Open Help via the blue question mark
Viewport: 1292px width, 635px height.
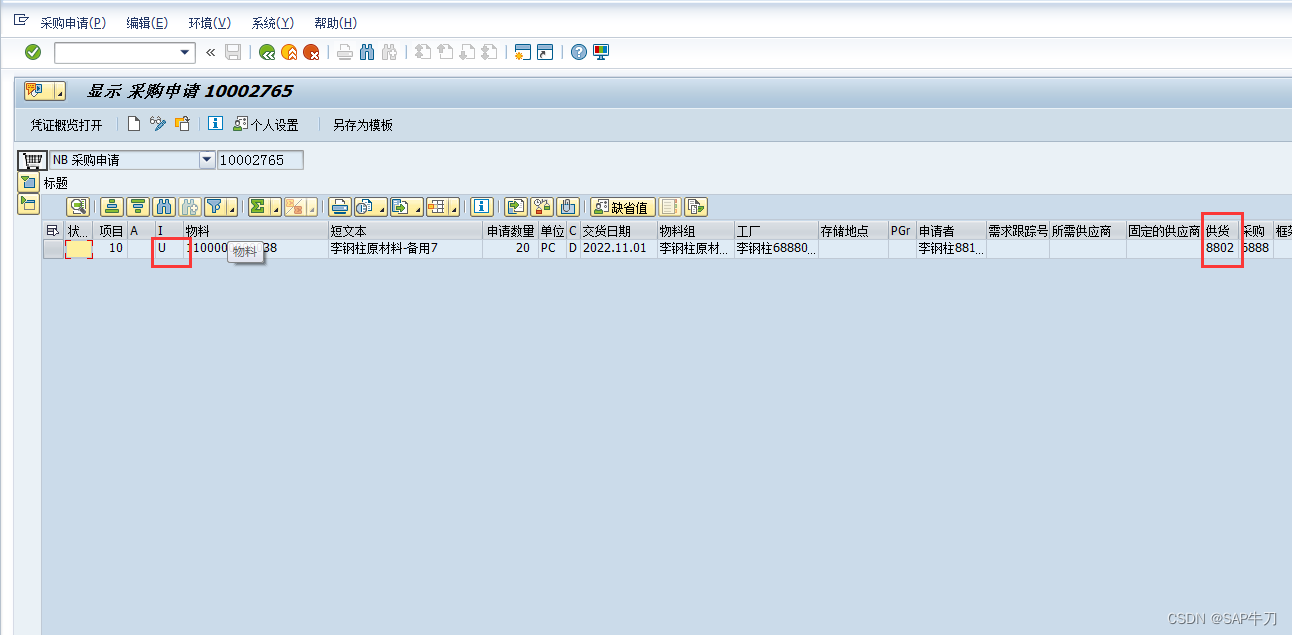pos(578,52)
